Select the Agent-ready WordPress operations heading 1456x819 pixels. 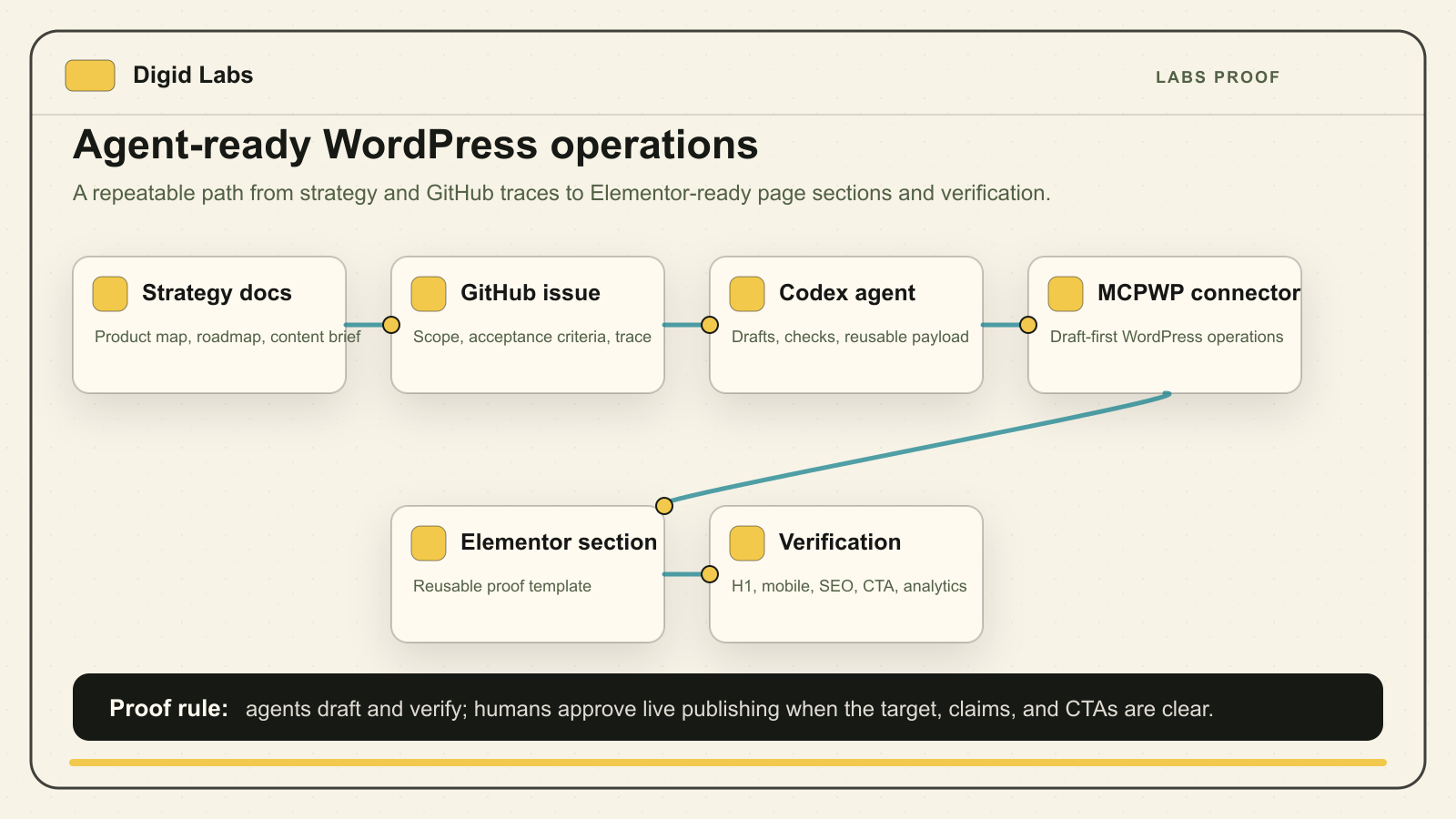[x=415, y=145]
